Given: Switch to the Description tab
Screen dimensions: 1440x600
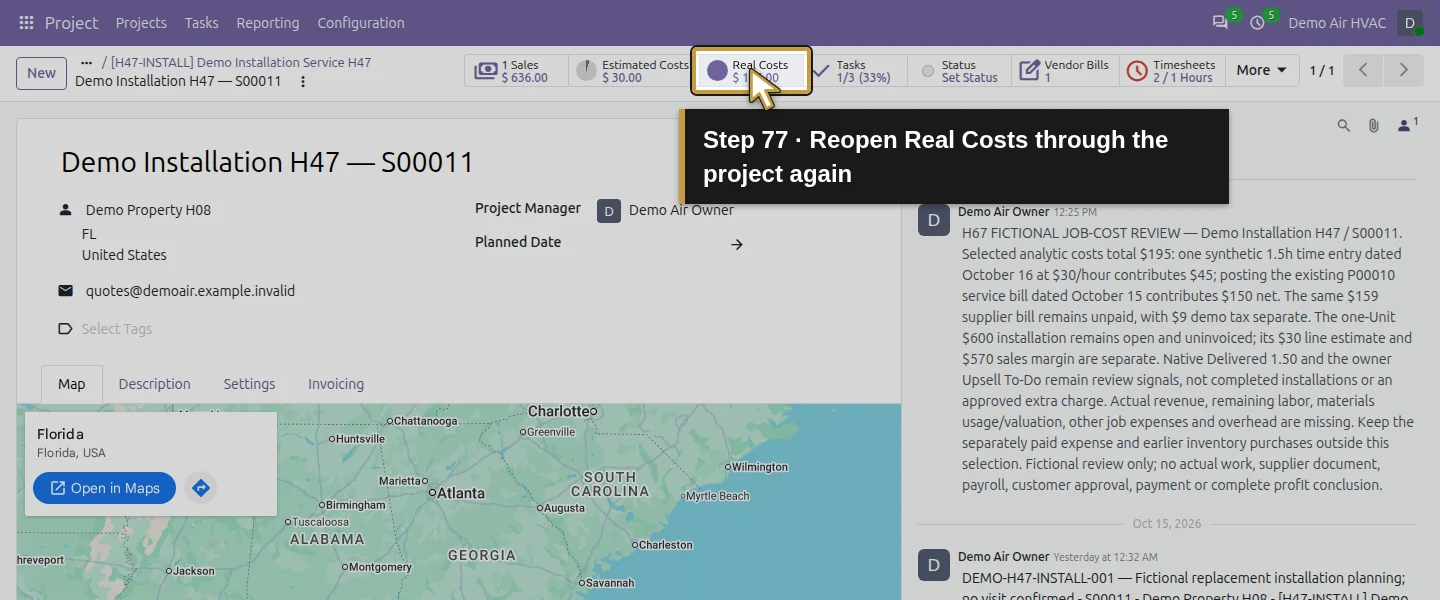Looking at the screenshot, I should click(154, 384).
